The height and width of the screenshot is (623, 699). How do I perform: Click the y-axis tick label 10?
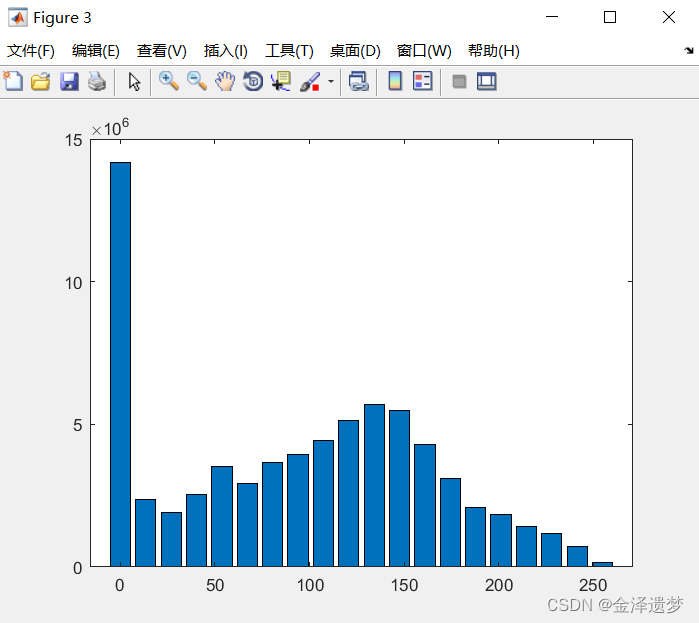point(74,283)
